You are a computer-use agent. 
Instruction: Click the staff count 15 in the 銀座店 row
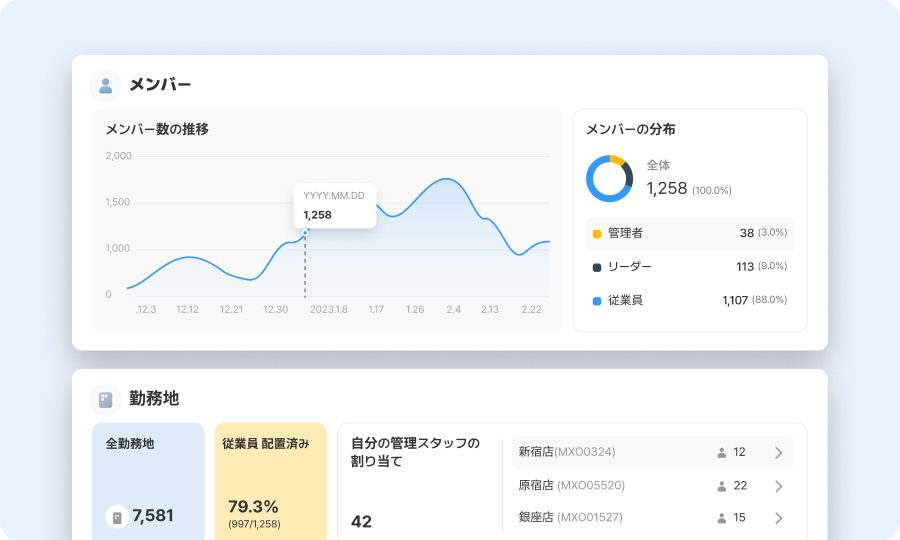pyautogui.click(x=739, y=518)
